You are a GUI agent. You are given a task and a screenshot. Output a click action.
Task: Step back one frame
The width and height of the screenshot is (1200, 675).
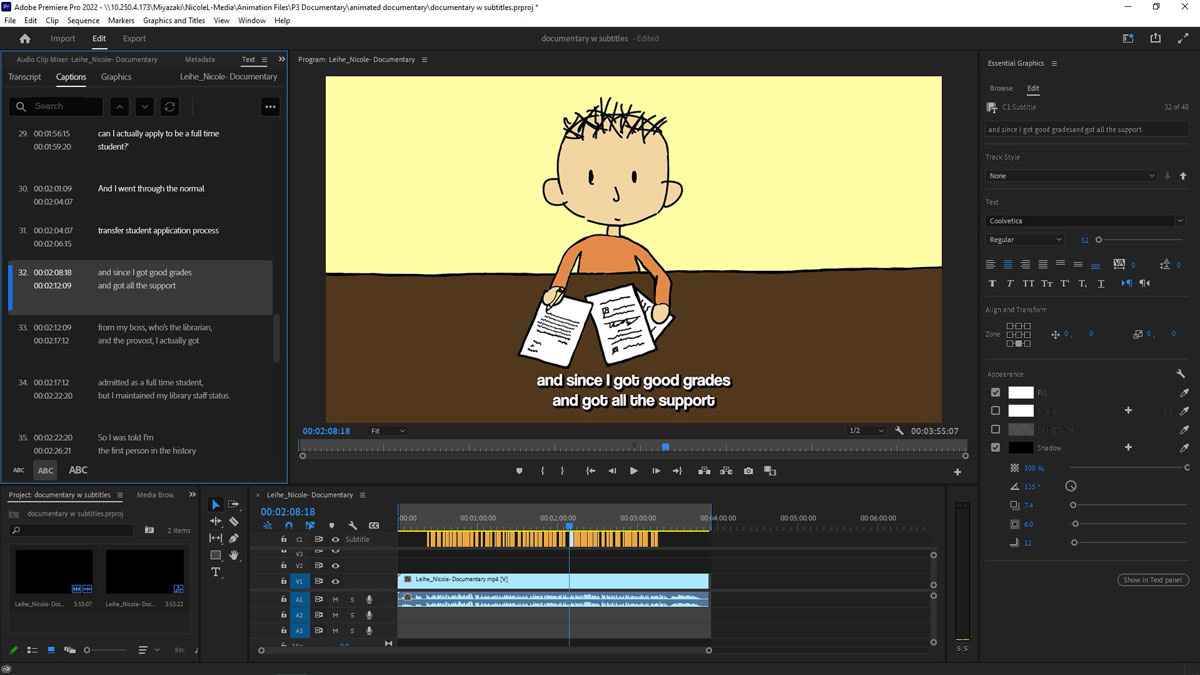[612, 471]
